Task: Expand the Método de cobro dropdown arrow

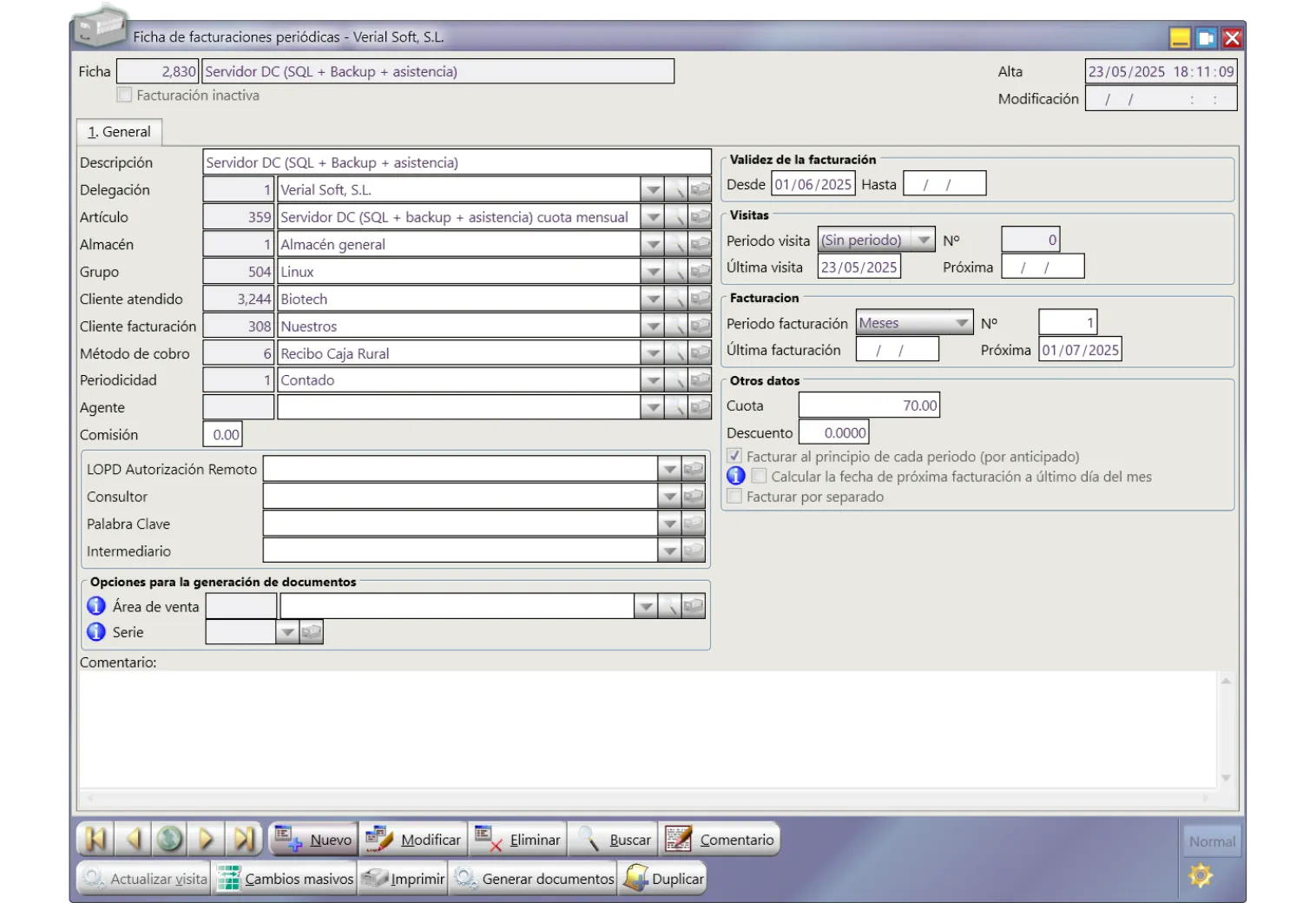Action: (652, 353)
